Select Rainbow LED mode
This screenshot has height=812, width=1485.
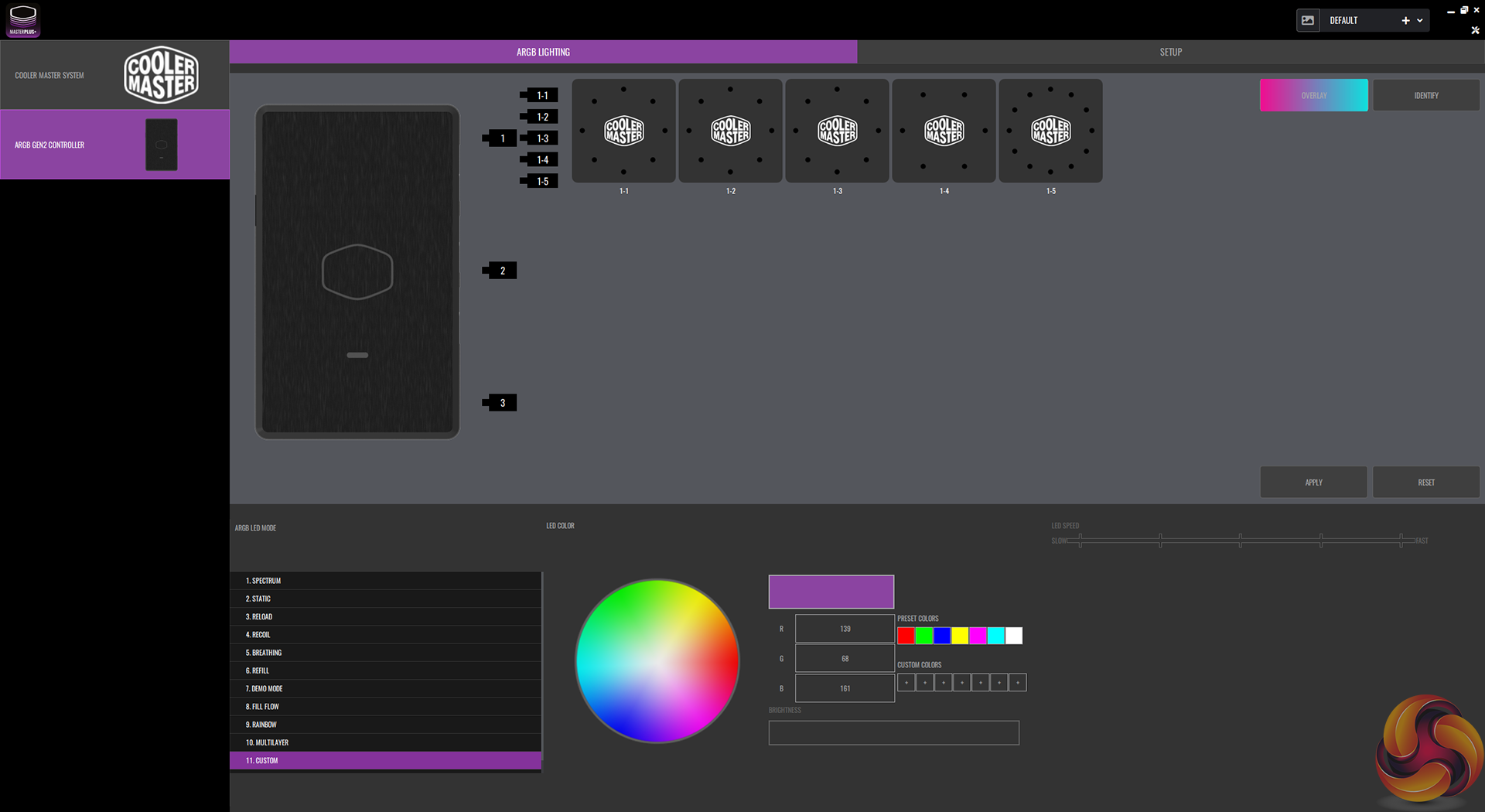[385, 725]
